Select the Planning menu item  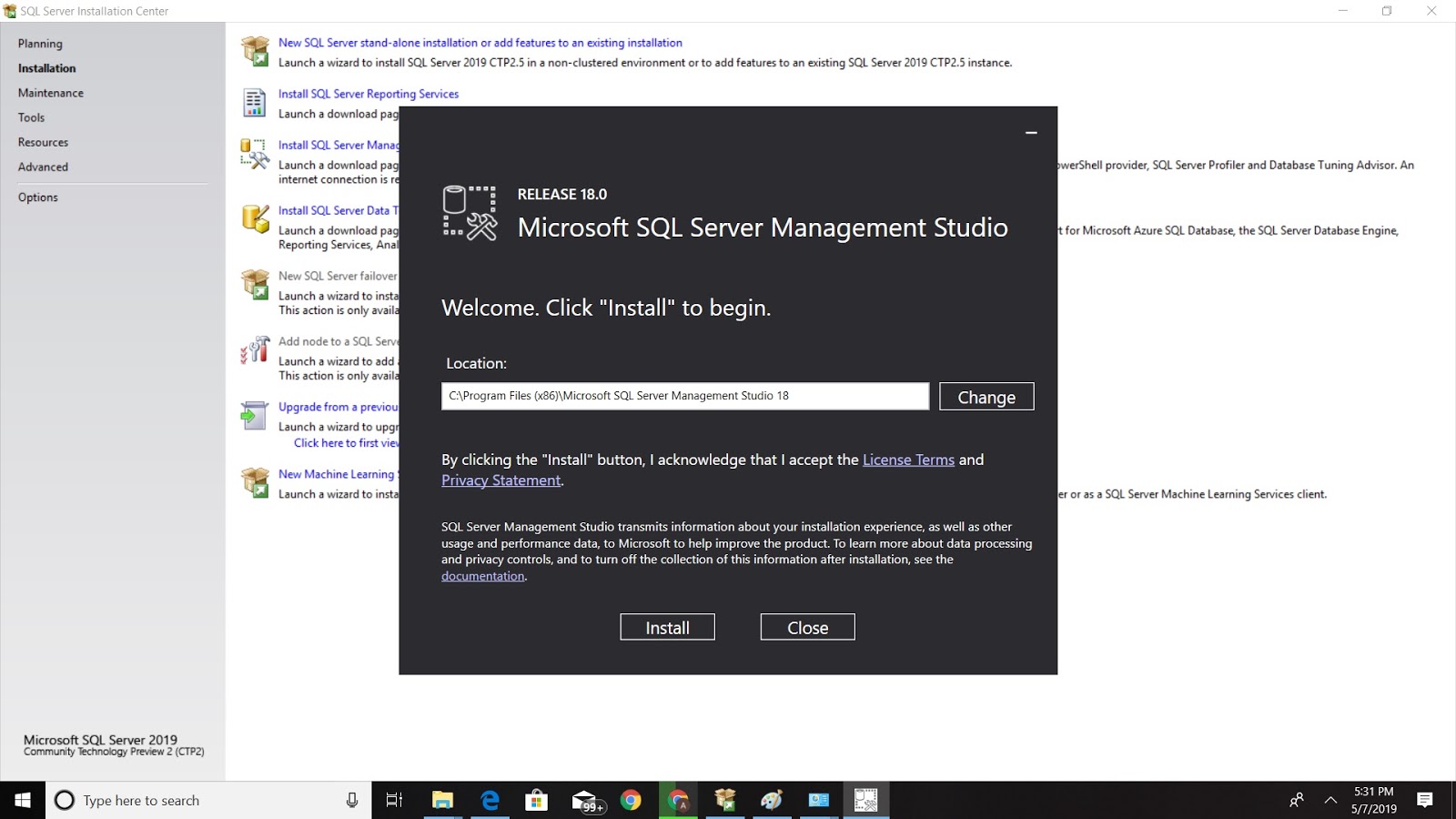coord(40,44)
